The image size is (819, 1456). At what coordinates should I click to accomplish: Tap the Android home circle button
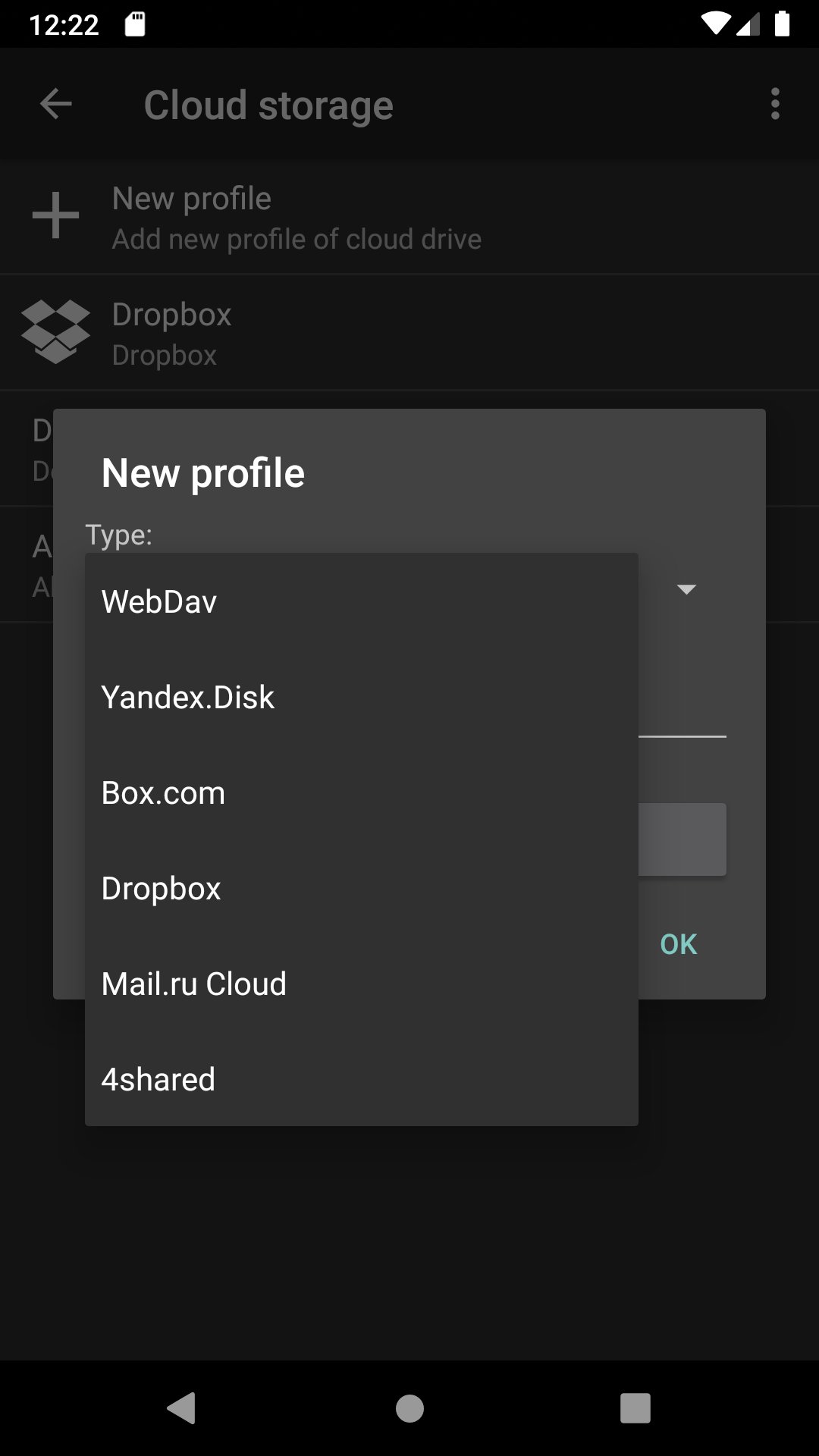click(409, 1408)
